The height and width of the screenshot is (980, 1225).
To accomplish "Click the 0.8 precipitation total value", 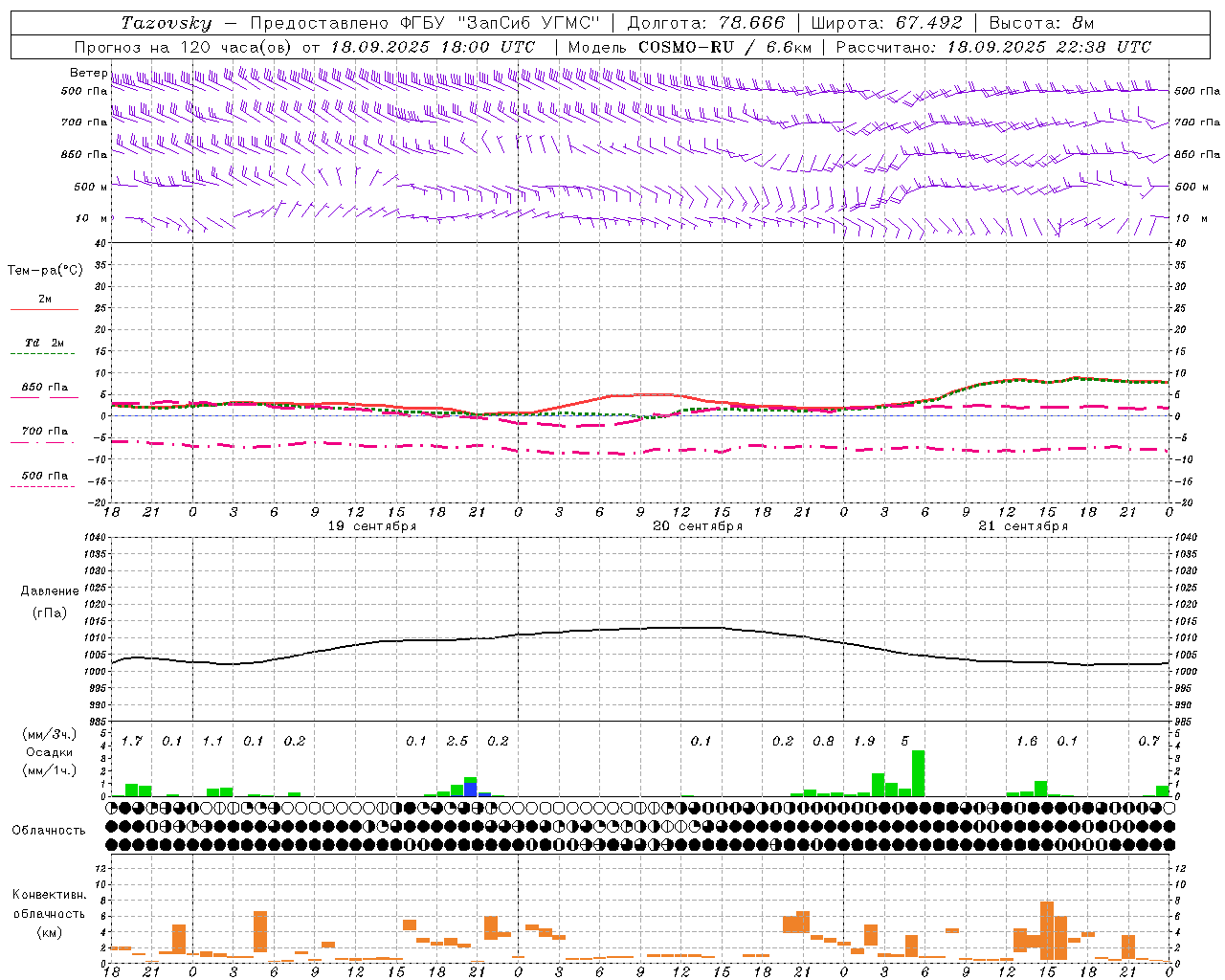I will (x=823, y=741).
